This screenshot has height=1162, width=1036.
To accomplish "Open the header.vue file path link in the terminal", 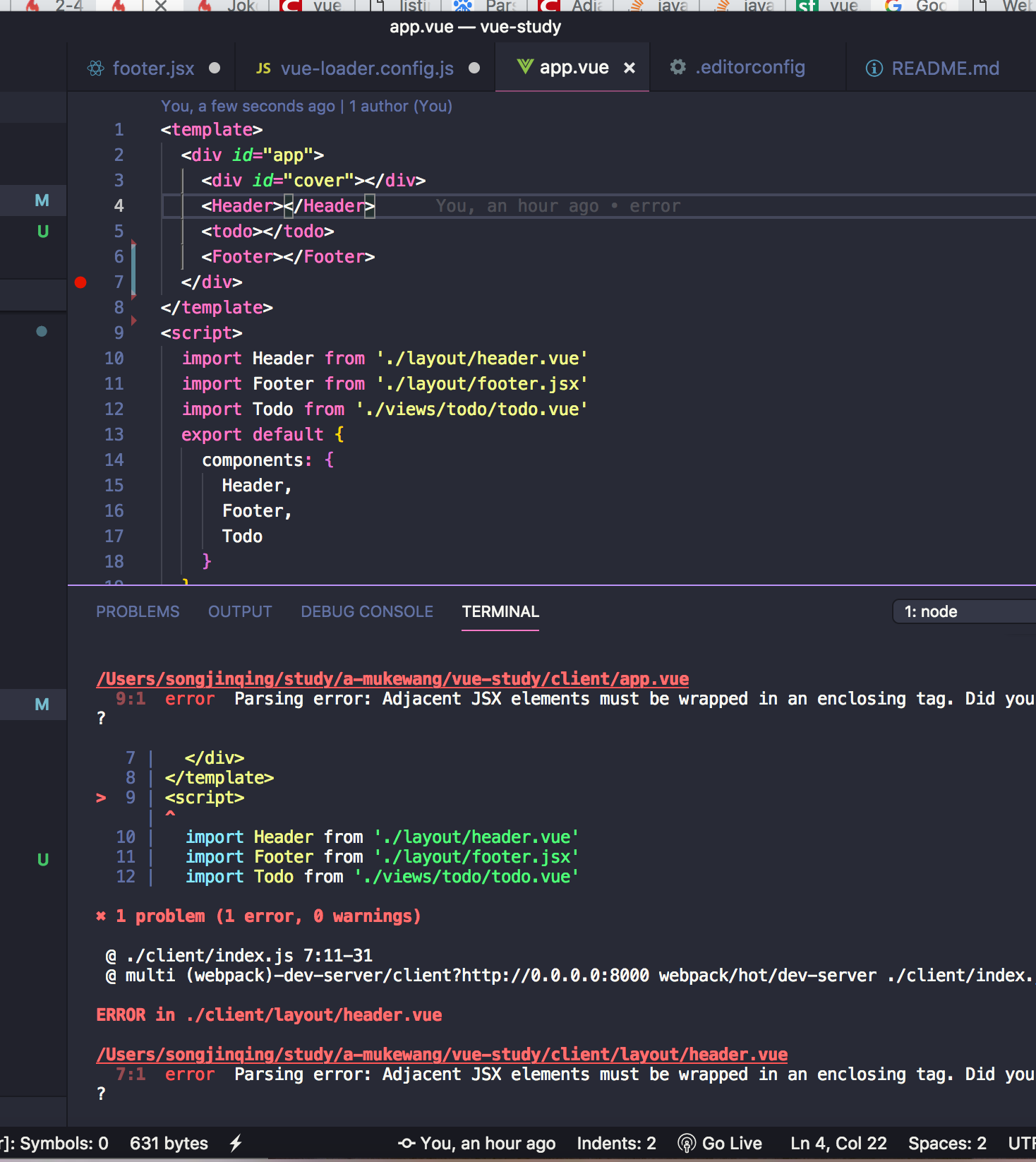I will click(x=441, y=1055).
